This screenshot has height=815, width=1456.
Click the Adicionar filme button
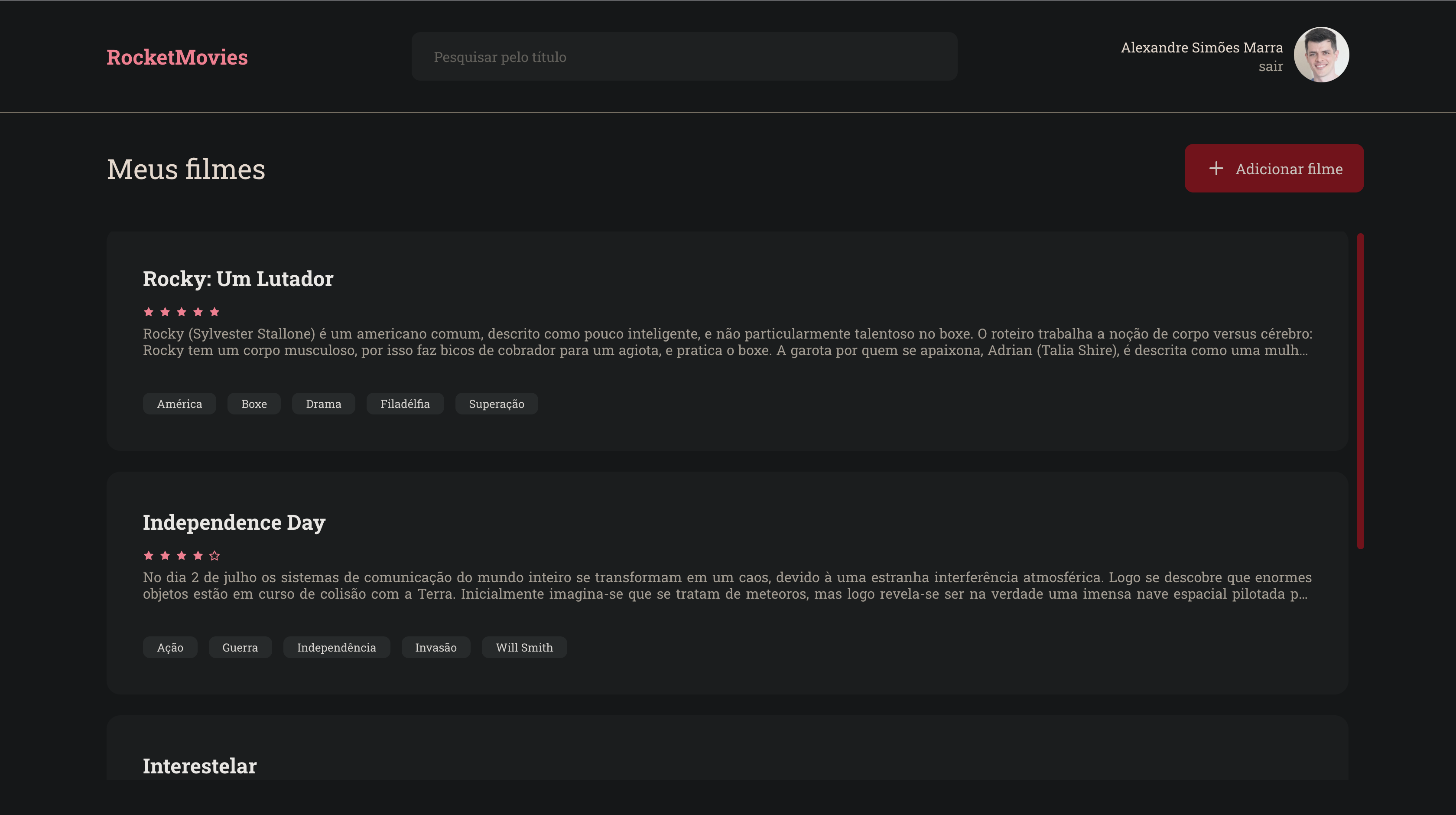pyautogui.click(x=1274, y=168)
